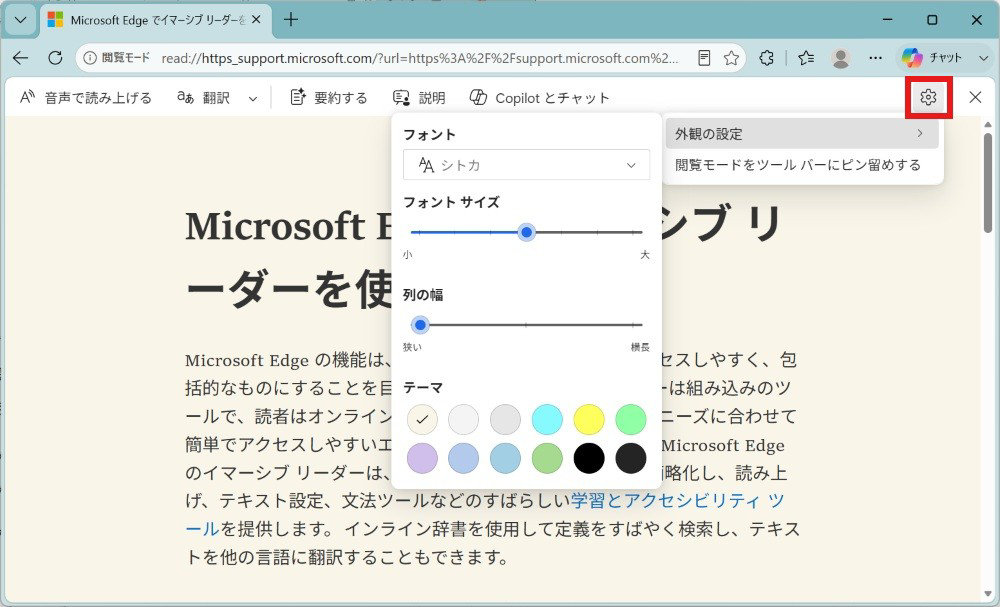The height and width of the screenshot is (607, 1000).
Task: Open the extensions puzzle icon
Action: click(767, 58)
